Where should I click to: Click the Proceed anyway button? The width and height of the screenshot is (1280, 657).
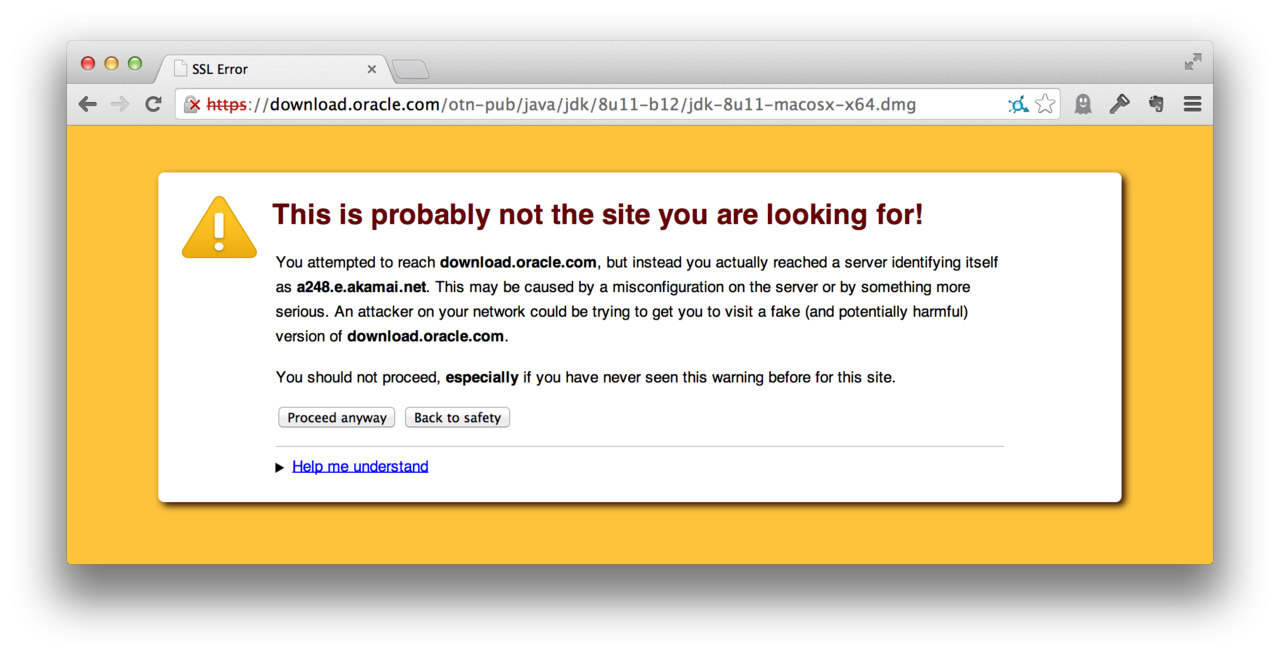point(336,417)
